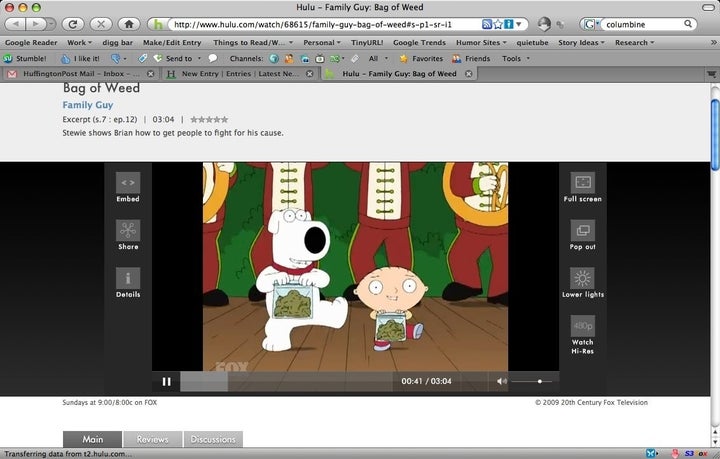Viewport: 720px width, 459px height.
Task: Select the globe channel icon
Action: pos(274,59)
